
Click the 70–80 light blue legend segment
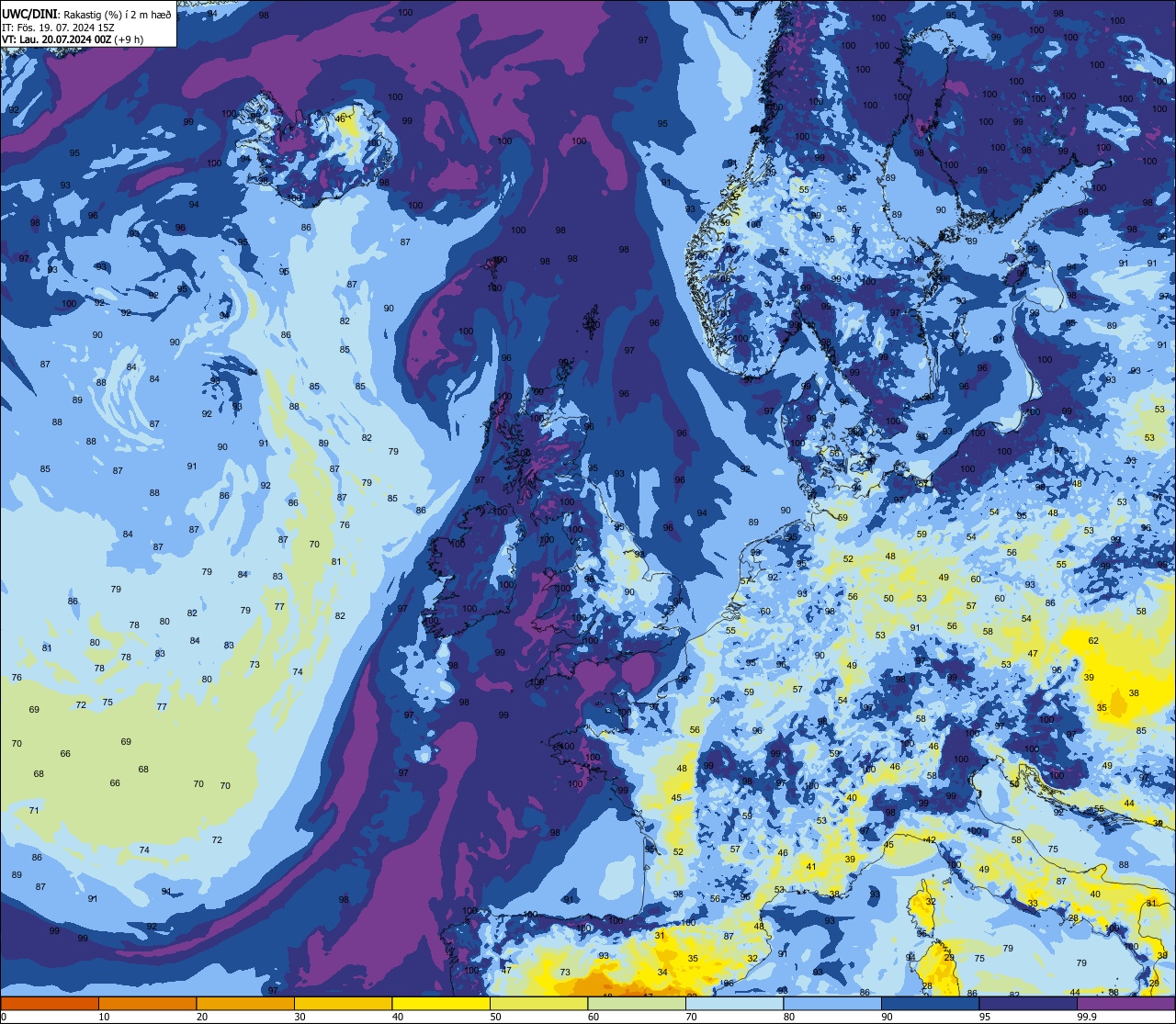coord(734,1004)
